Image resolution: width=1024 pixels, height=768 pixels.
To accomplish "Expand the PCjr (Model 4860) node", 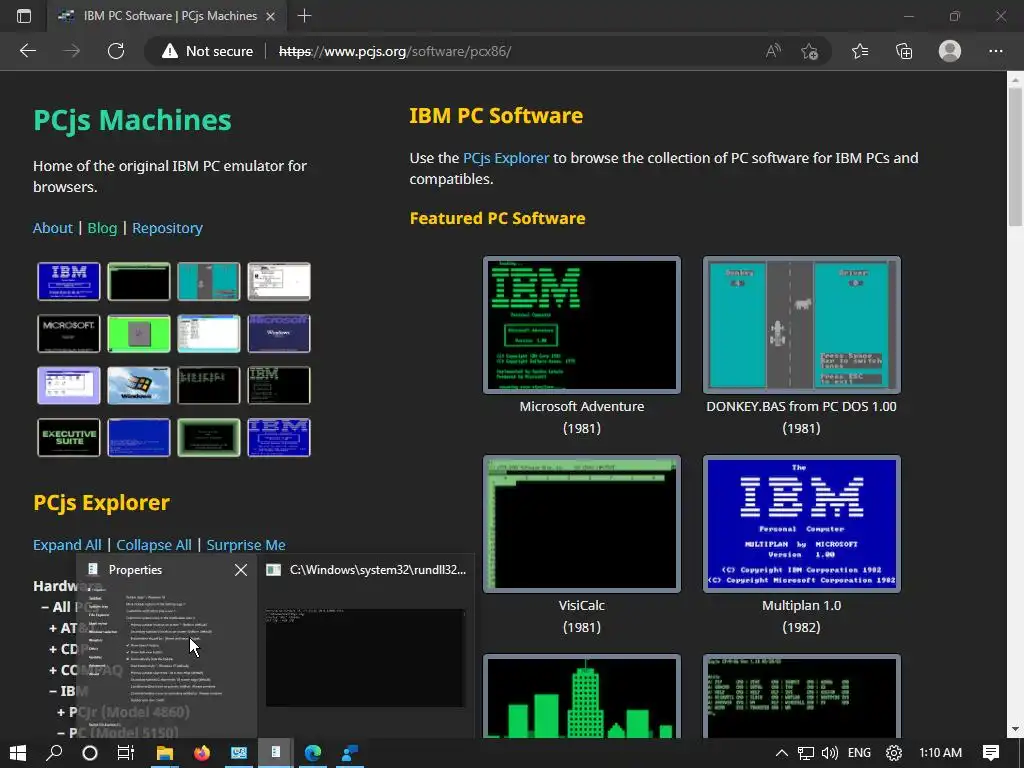I will [x=61, y=712].
